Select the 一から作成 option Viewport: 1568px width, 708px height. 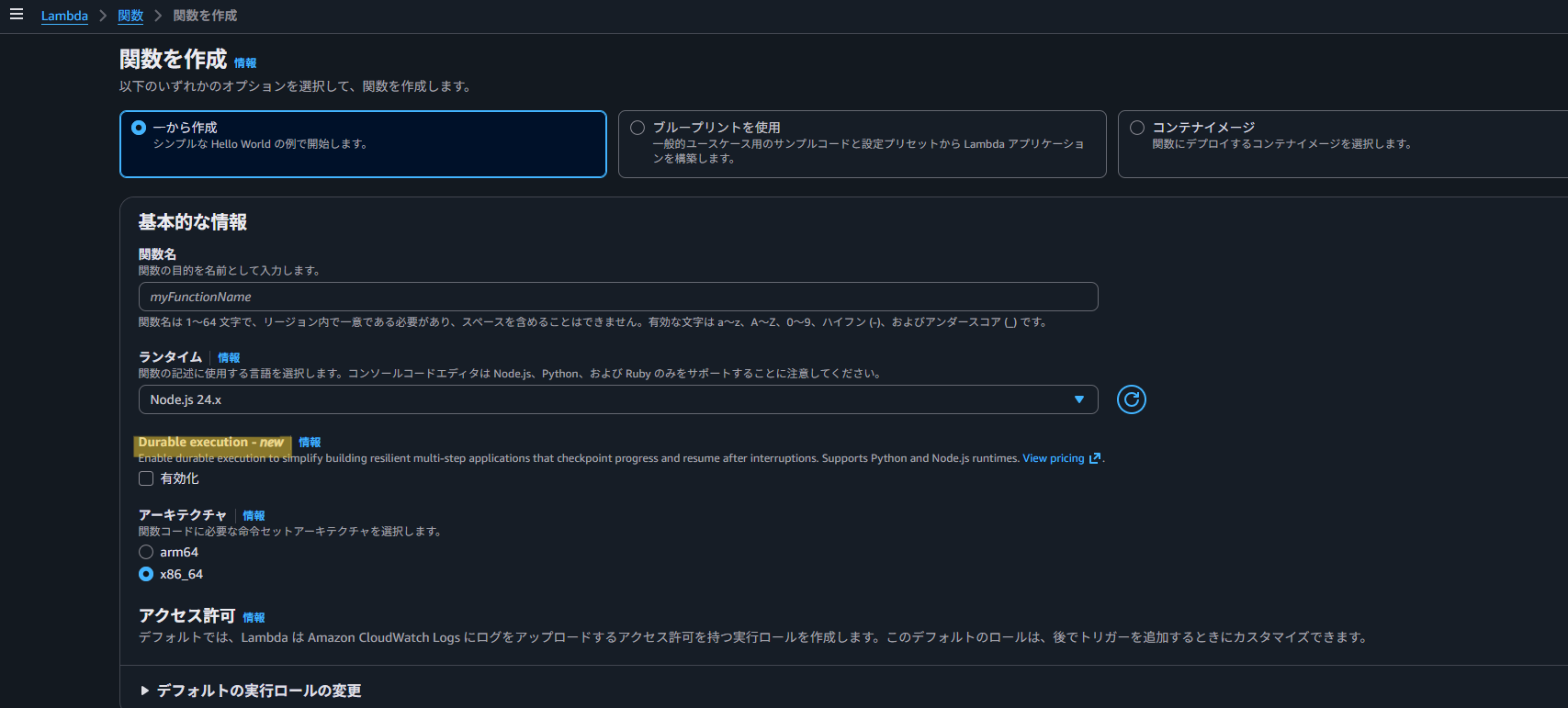pyautogui.click(x=139, y=128)
